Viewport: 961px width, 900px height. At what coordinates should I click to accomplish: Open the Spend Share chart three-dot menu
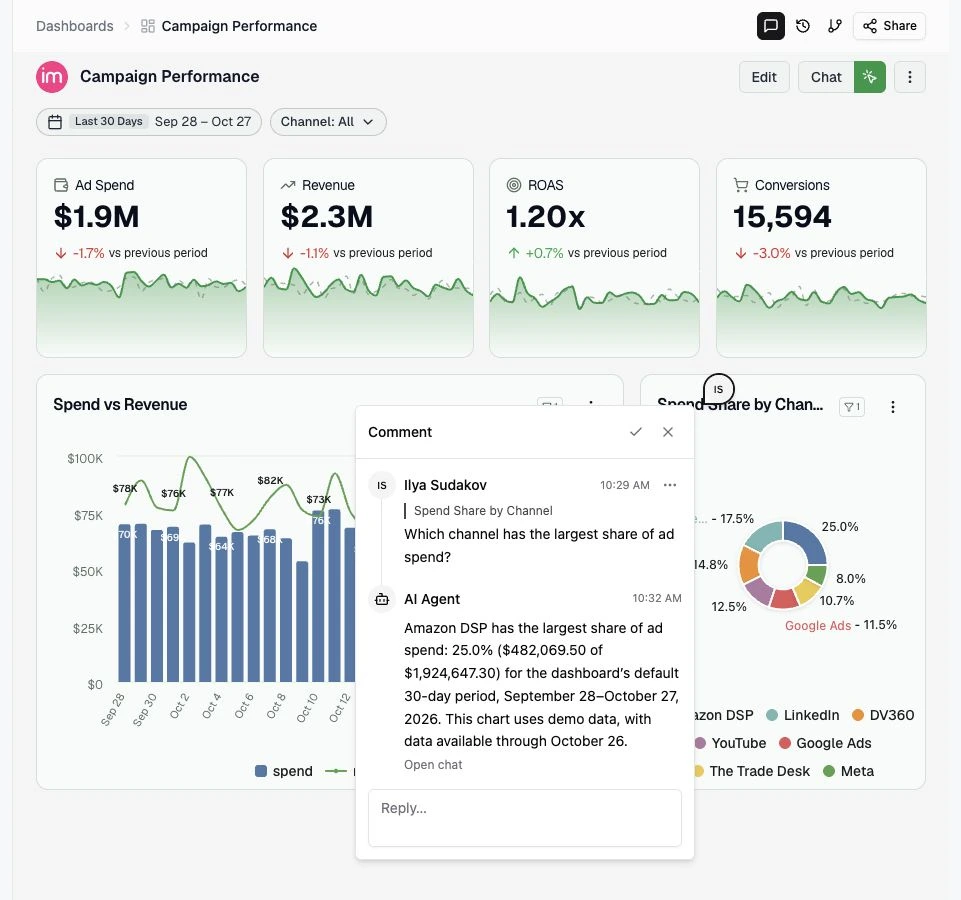[x=892, y=406]
